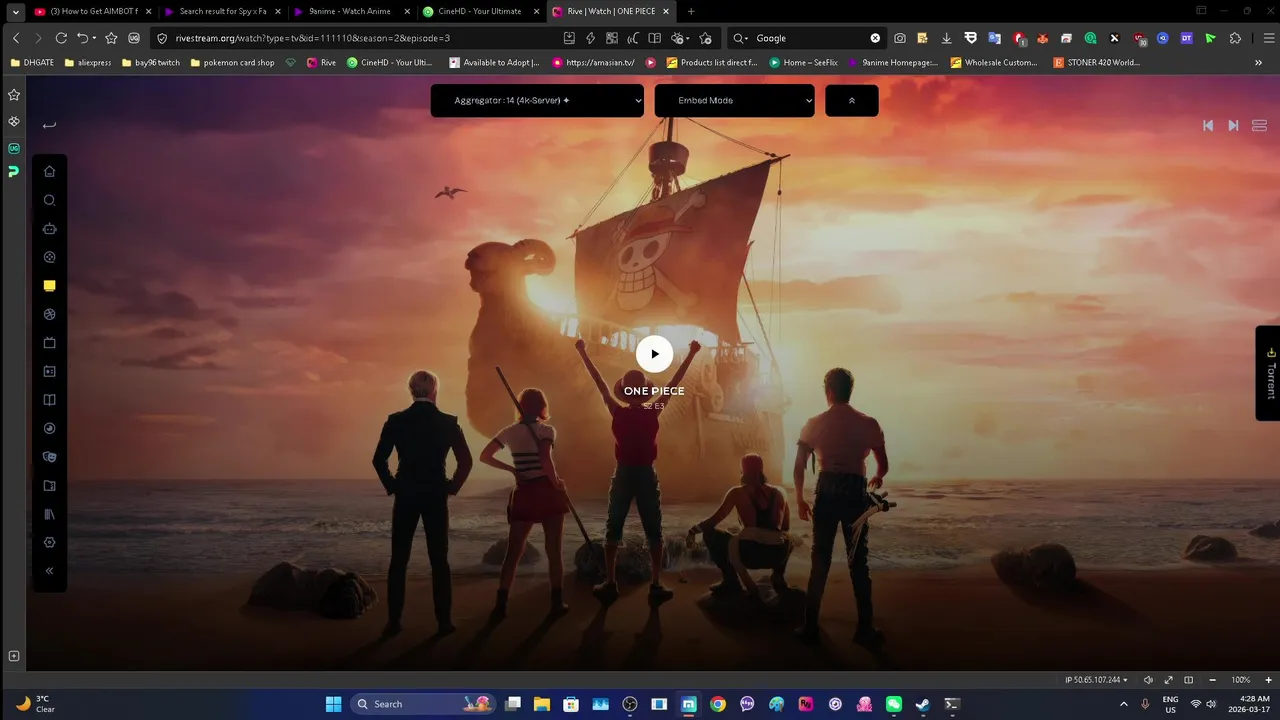Play the One Piece S2 E3 video

pyautogui.click(x=654, y=353)
